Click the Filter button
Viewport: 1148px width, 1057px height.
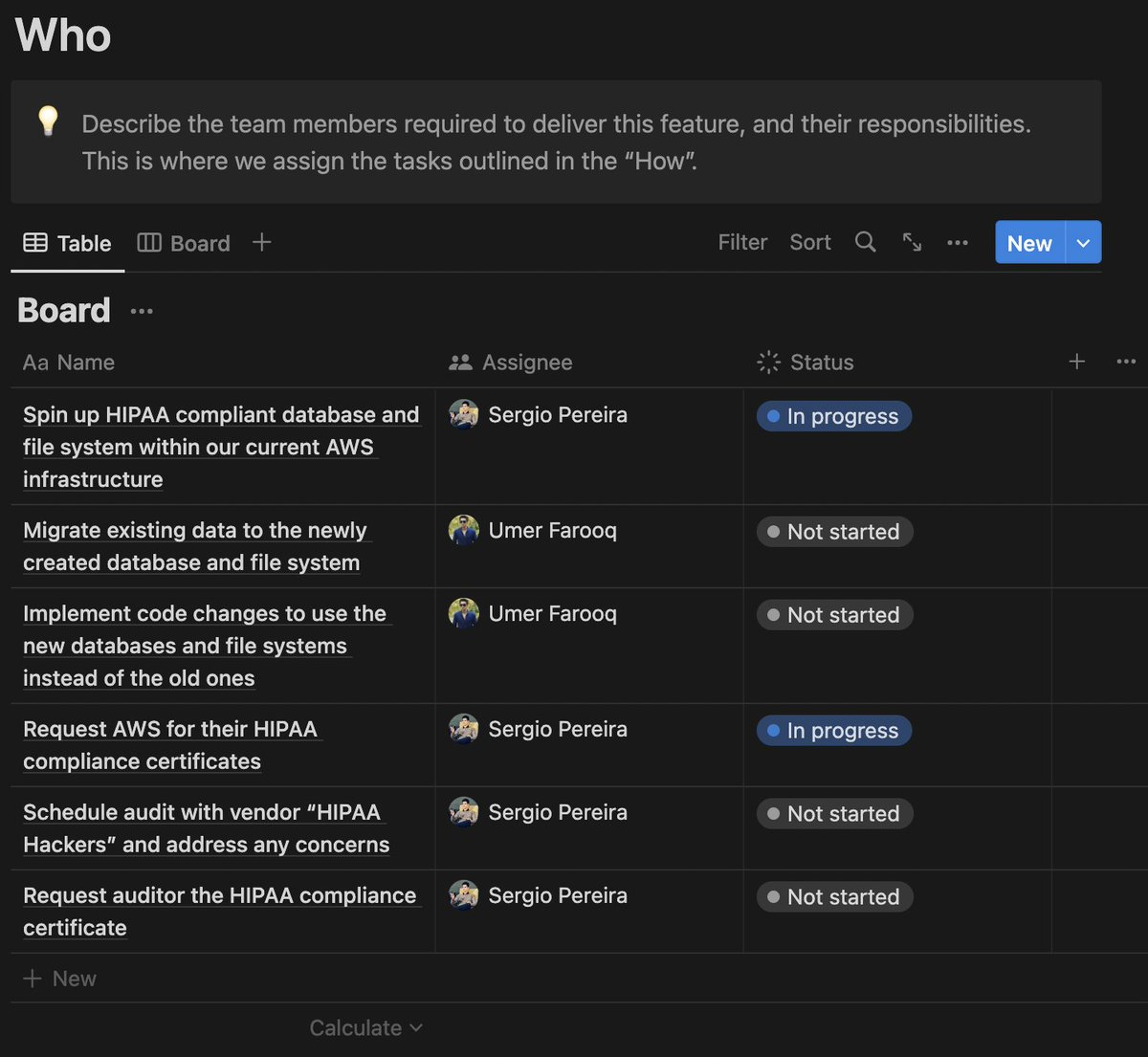point(742,242)
